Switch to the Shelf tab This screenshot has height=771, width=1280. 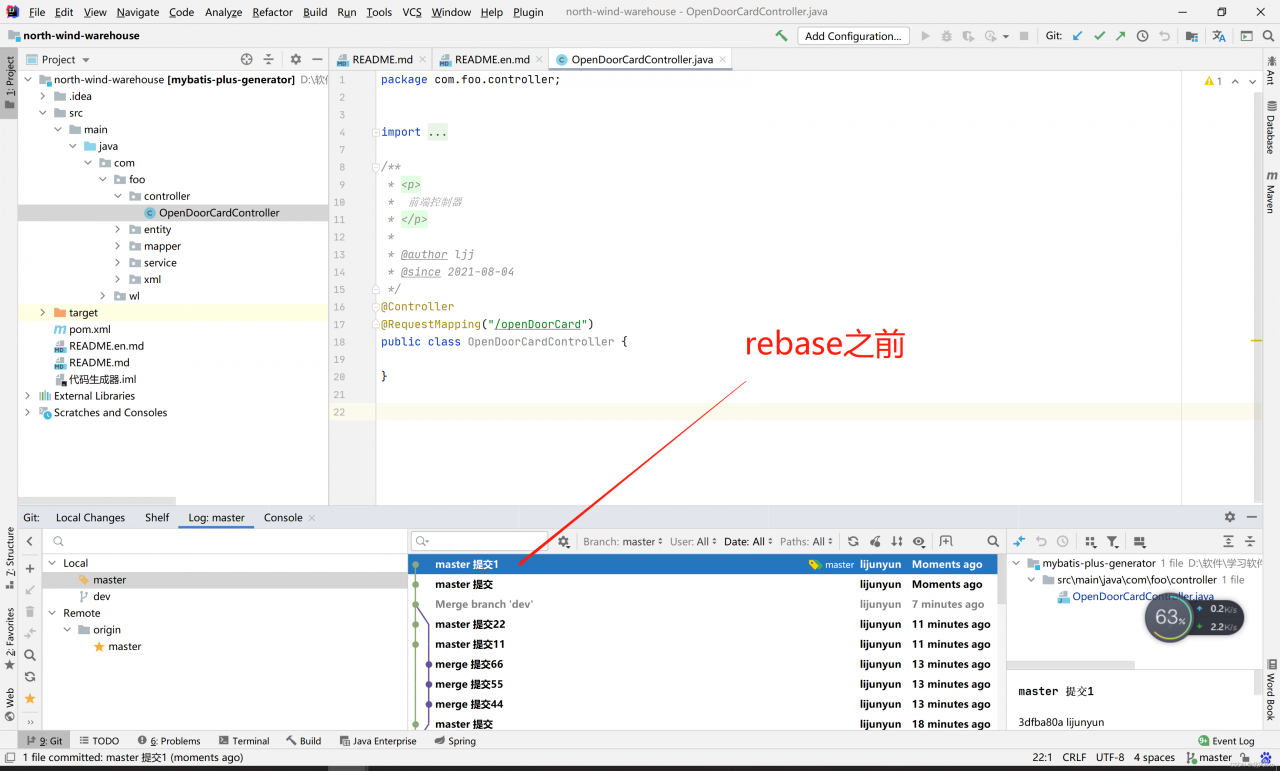[x=157, y=517]
